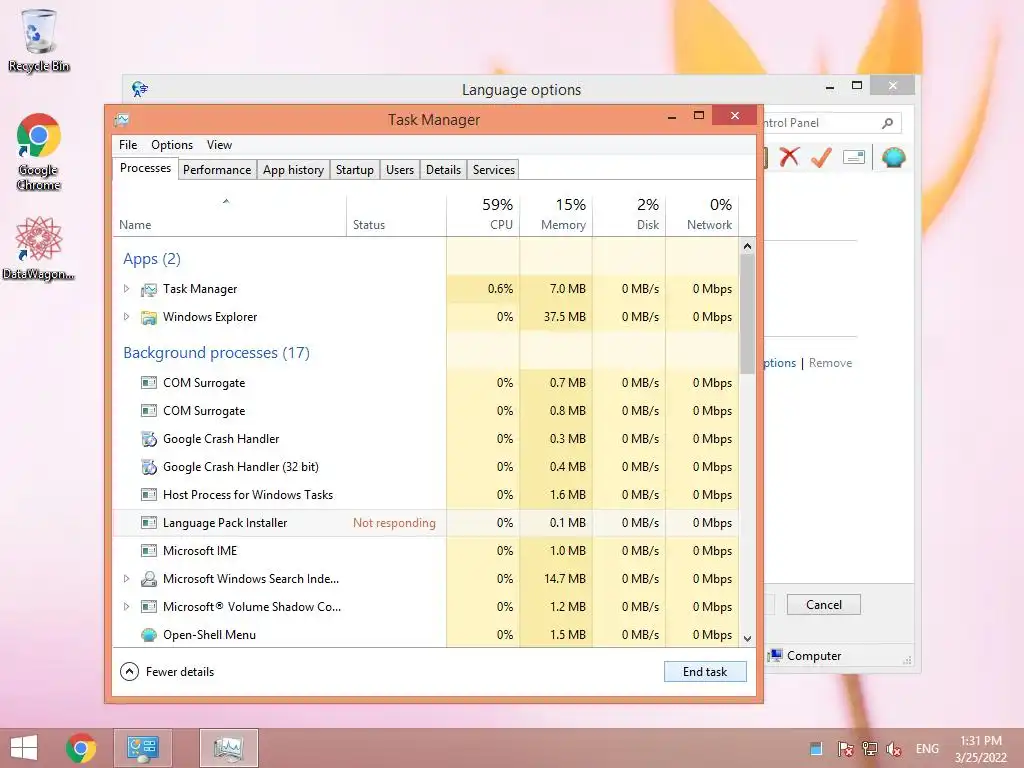
Task: Click the process list scroll down arrow
Action: pyautogui.click(x=748, y=639)
